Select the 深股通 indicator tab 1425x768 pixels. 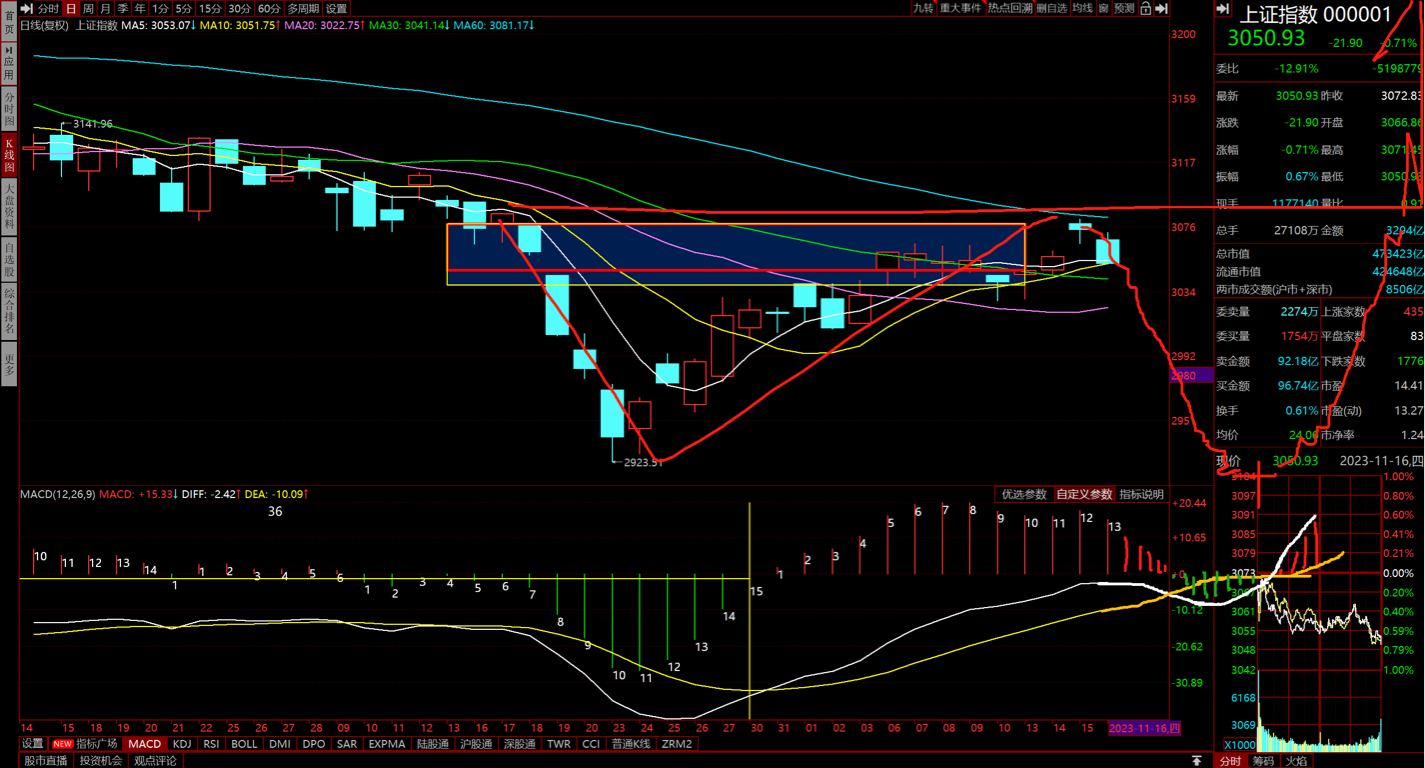point(521,744)
